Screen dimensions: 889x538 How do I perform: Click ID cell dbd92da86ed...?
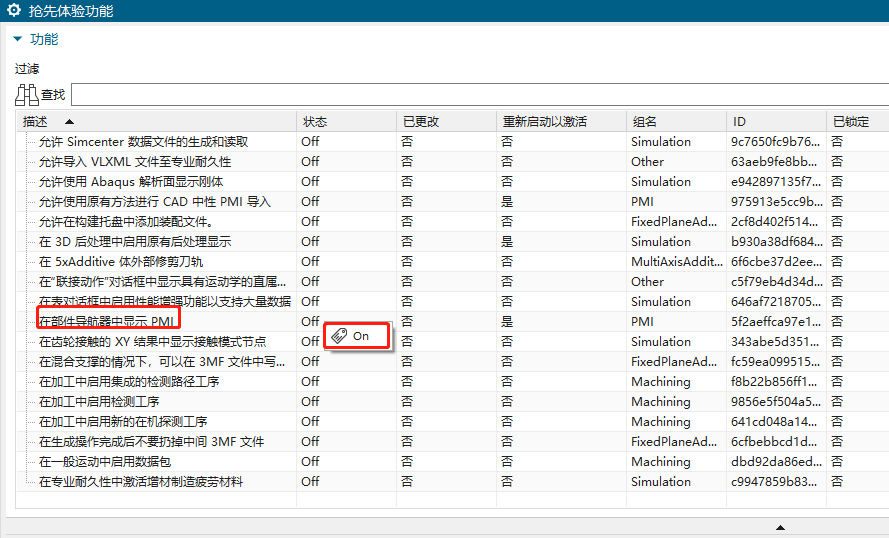coord(776,461)
